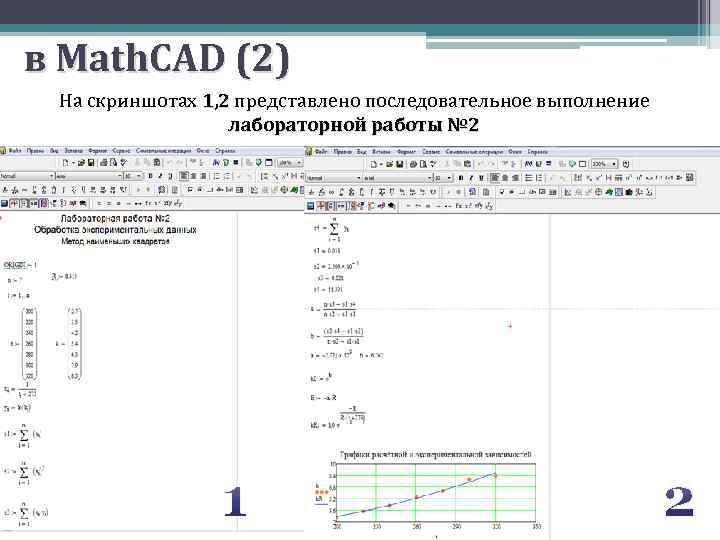The image size is (720, 540).
Task: Toggle Bold in right window format bar
Action: 461,178
